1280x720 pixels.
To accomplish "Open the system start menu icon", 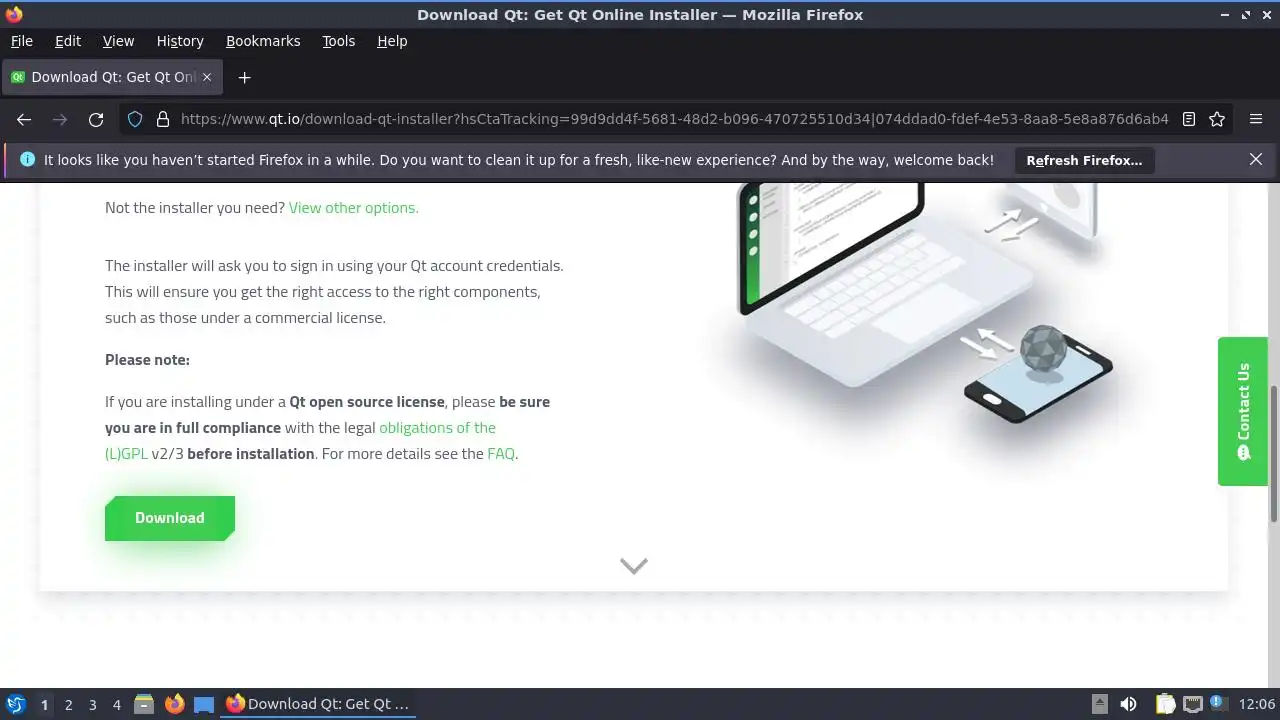I will point(16,704).
